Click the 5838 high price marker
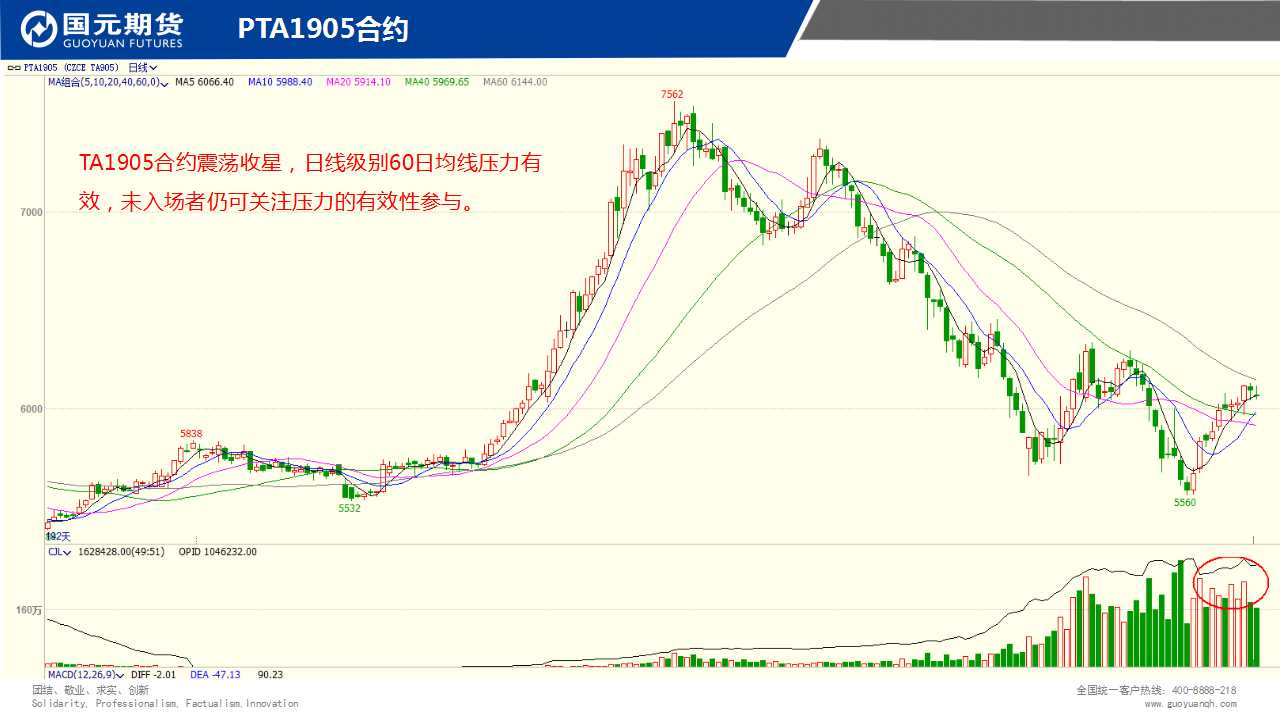The width and height of the screenshot is (1280, 720). [x=191, y=434]
